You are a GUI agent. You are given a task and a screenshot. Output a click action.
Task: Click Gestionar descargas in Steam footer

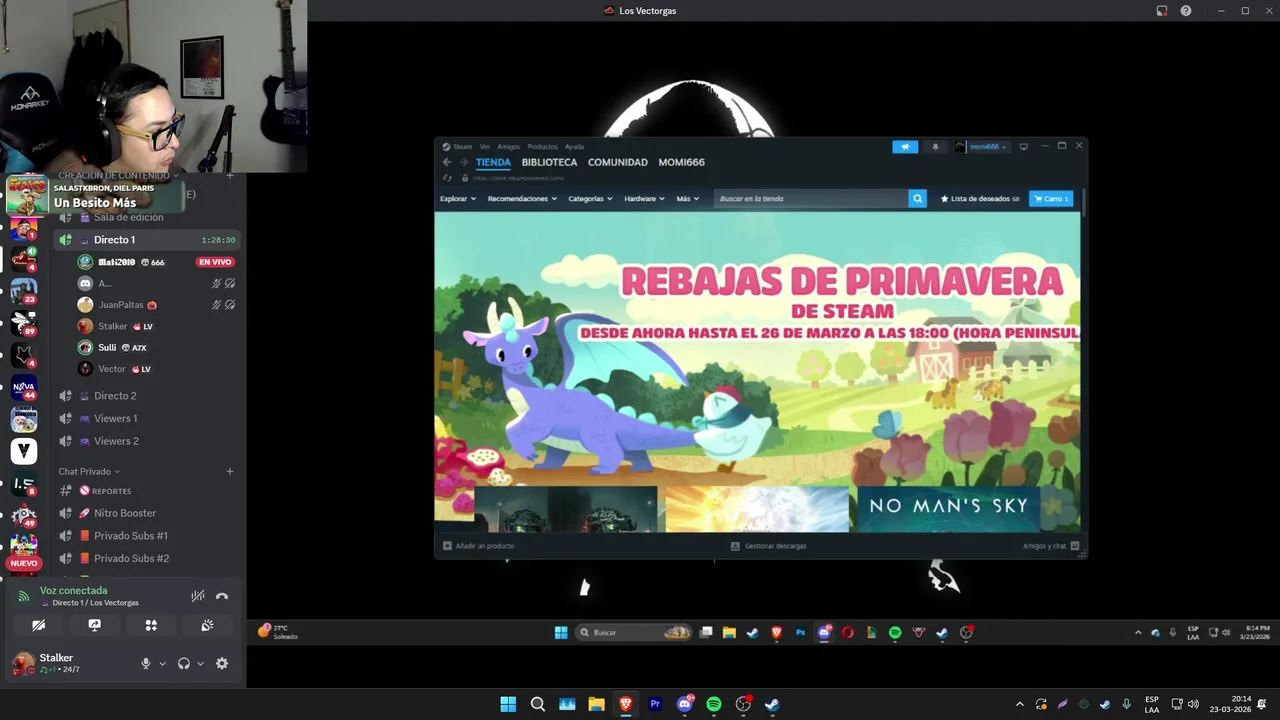click(x=768, y=546)
